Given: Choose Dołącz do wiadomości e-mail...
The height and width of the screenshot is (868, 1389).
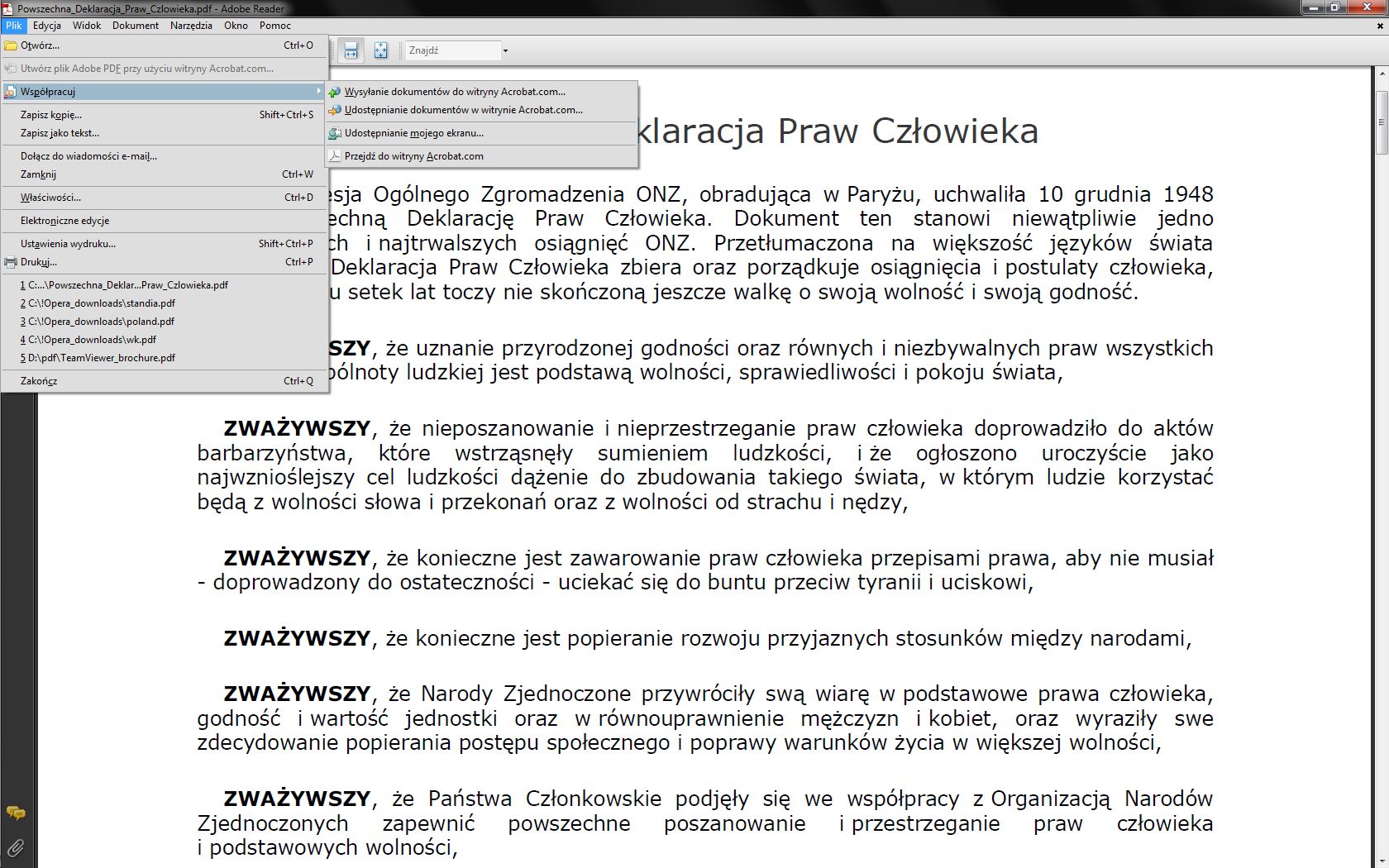Looking at the screenshot, I should tap(165, 156).
